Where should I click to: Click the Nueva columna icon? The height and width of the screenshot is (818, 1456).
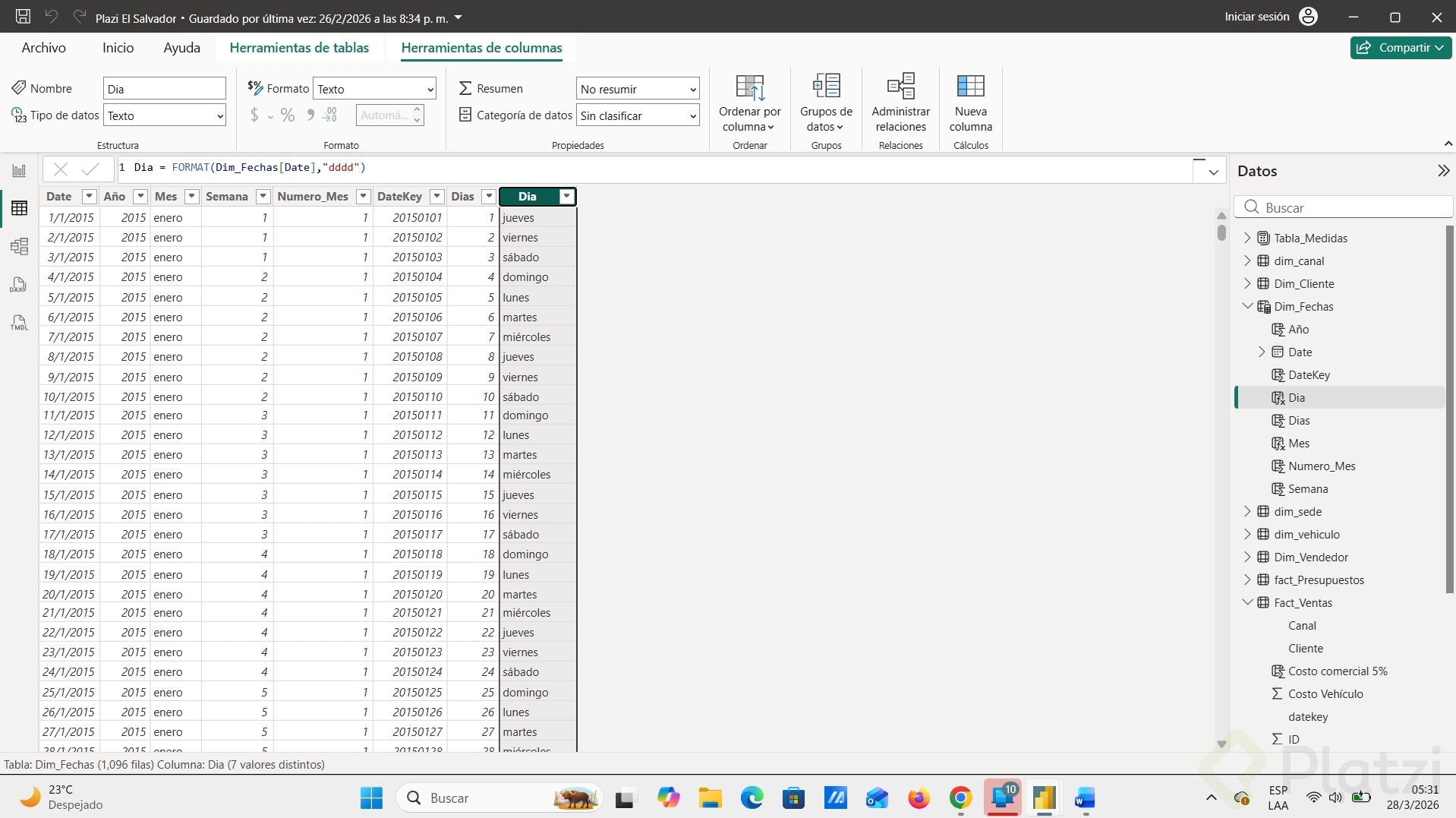pyautogui.click(x=970, y=87)
